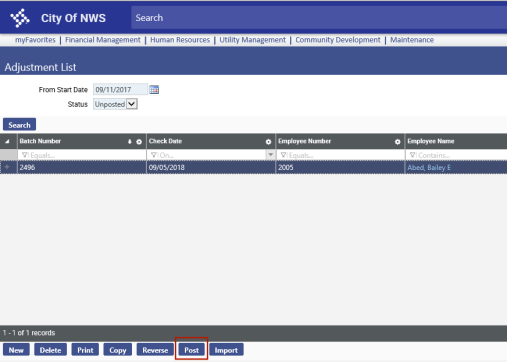507x362 pixels.
Task: Click the Employee Name column header
Action: click(x=456, y=141)
